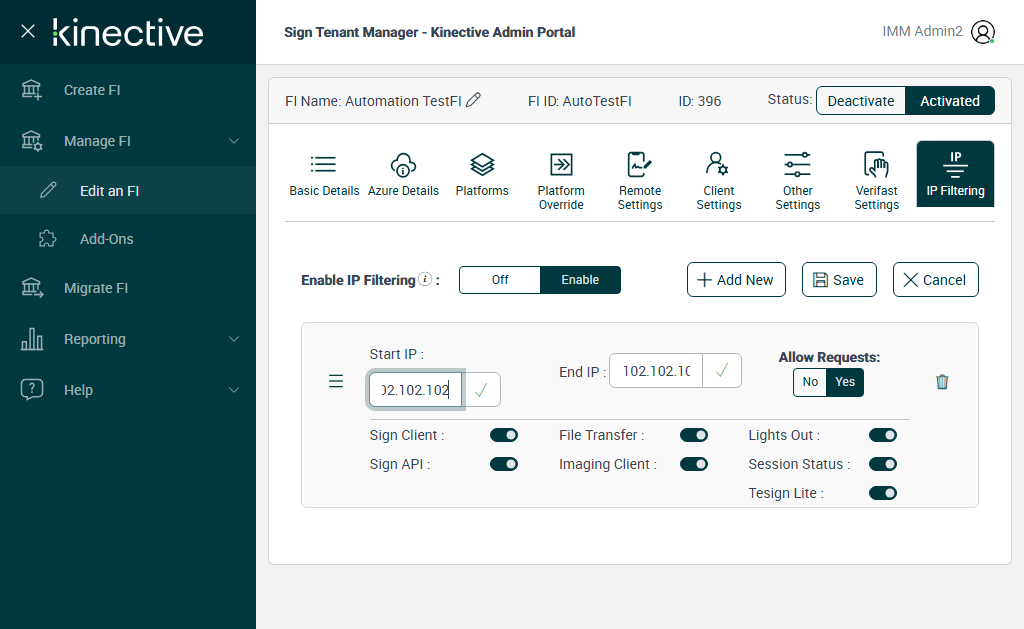Open the IMM Admin2 user profile icon
Viewport: 1024px width, 629px height.
(982, 31)
